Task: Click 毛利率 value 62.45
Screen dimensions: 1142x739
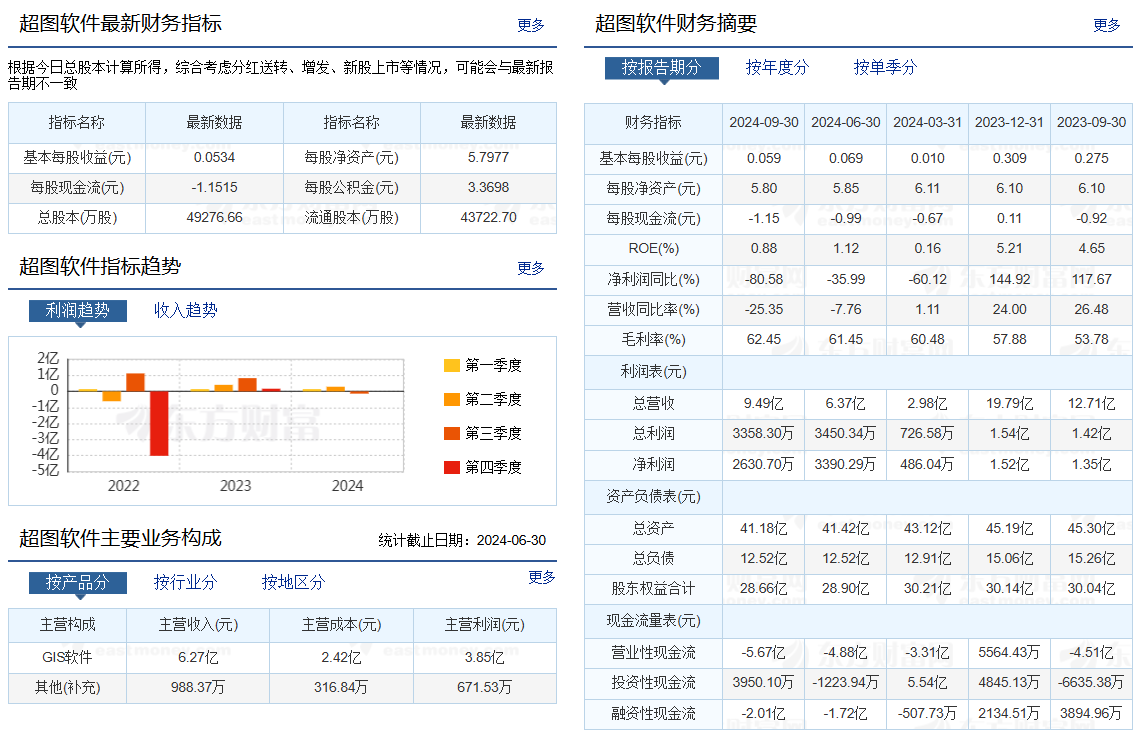Action: point(763,340)
